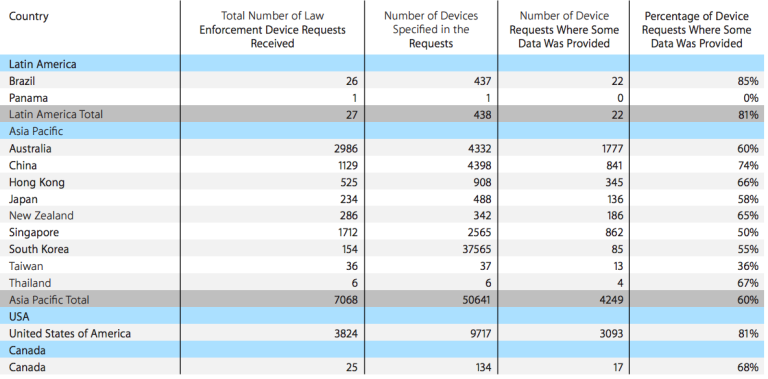Click Australia's total requests value 2986
Screen dimensions: 768x379
coord(345,148)
